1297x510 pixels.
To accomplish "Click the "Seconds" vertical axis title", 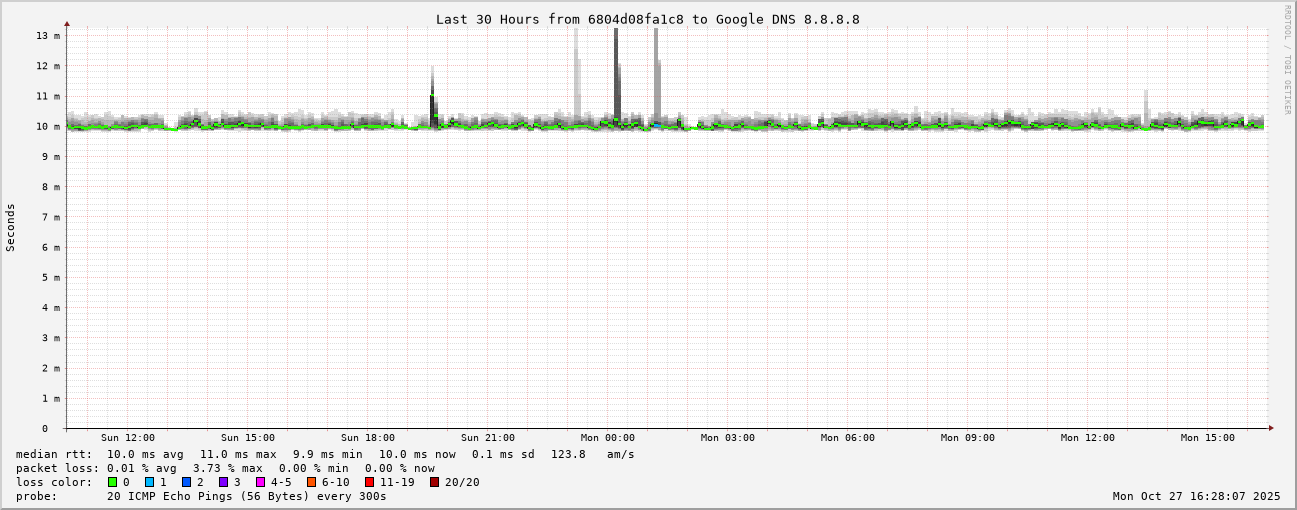I will click(11, 227).
